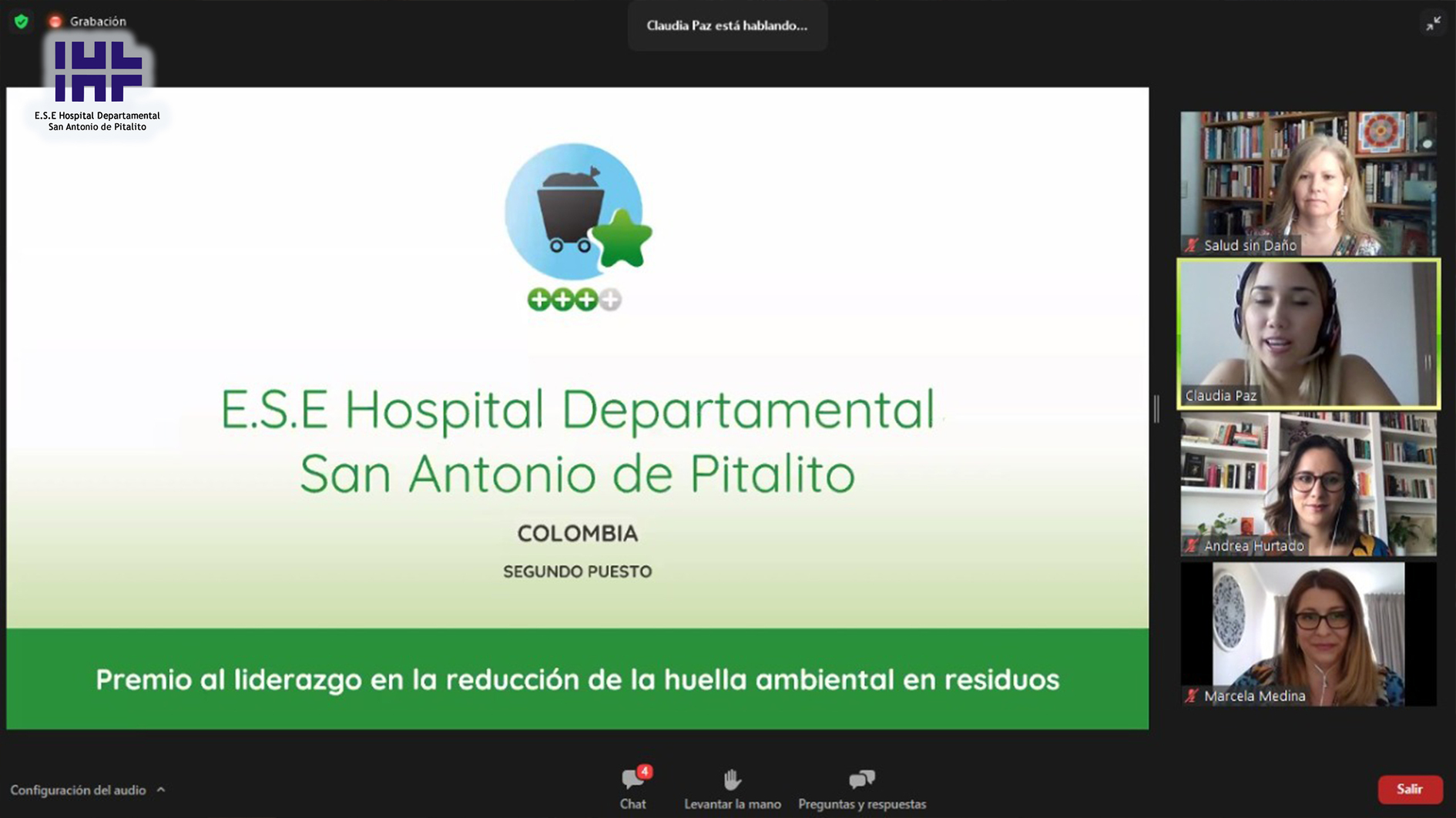Open the Chat panel icon
The width and height of the screenshot is (1456, 818).
pyautogui.click(x=632, y=779)
